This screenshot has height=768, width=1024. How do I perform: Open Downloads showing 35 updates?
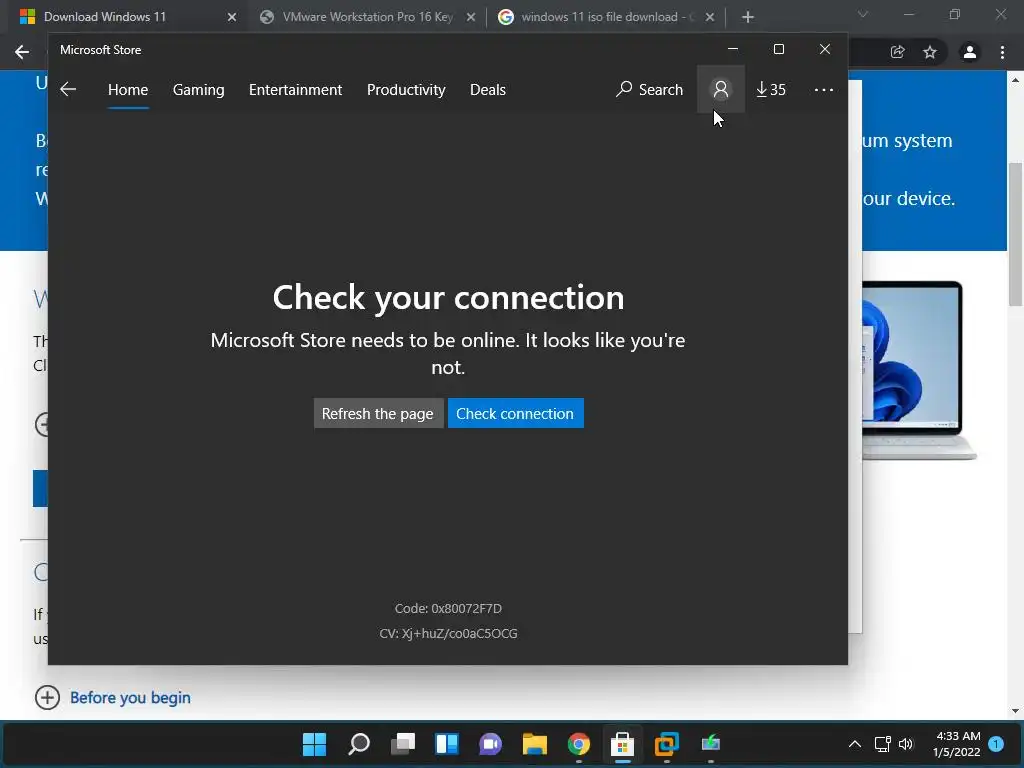coord(771,89)
